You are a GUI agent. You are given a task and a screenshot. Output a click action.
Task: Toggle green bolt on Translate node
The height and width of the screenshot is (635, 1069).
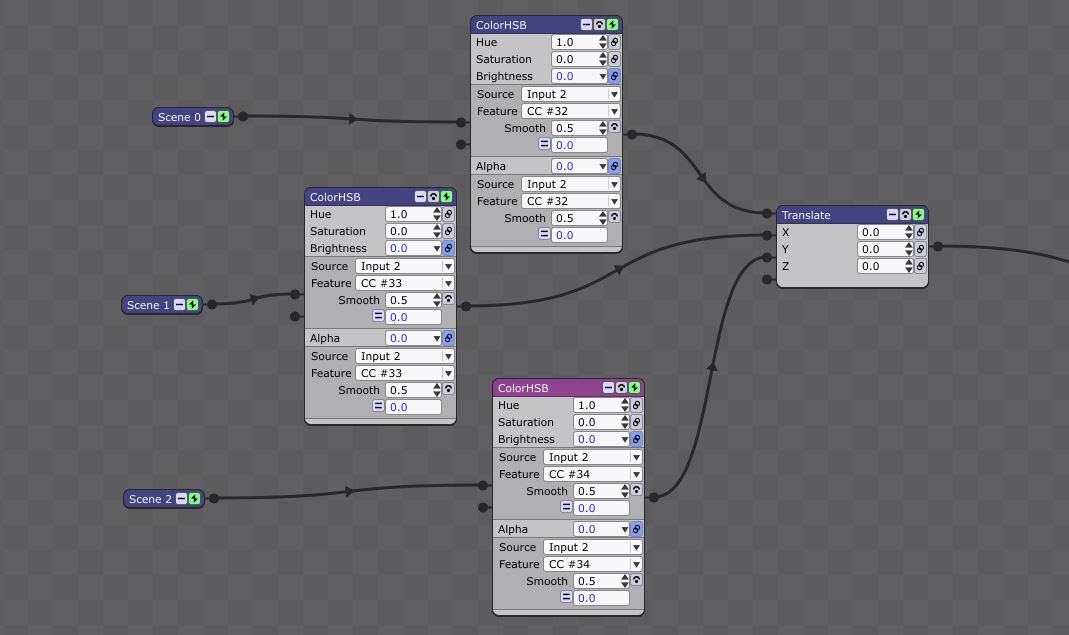(918, 214)
